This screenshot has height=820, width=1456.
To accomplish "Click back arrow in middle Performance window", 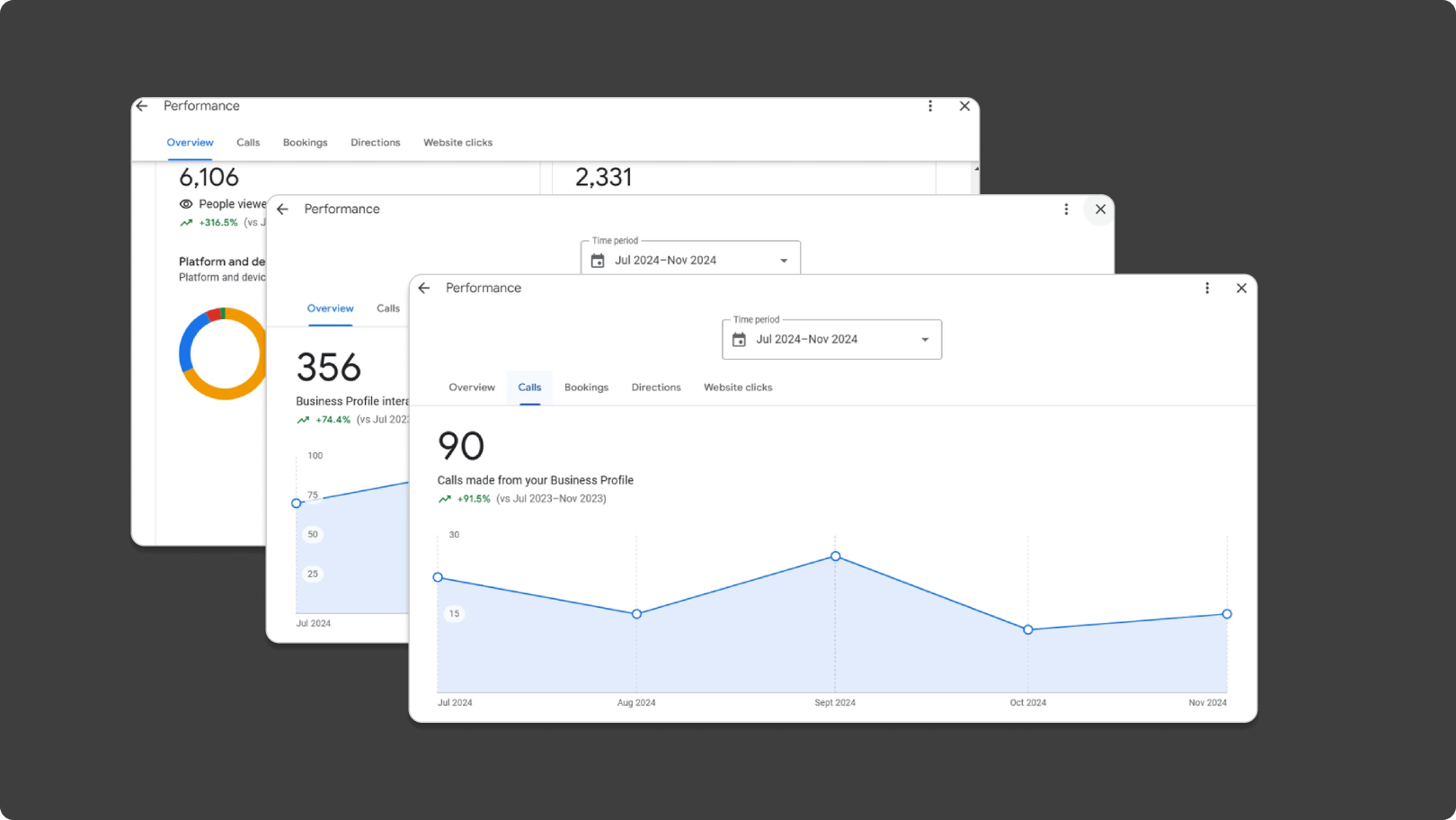I will click(x=283, y=209).
